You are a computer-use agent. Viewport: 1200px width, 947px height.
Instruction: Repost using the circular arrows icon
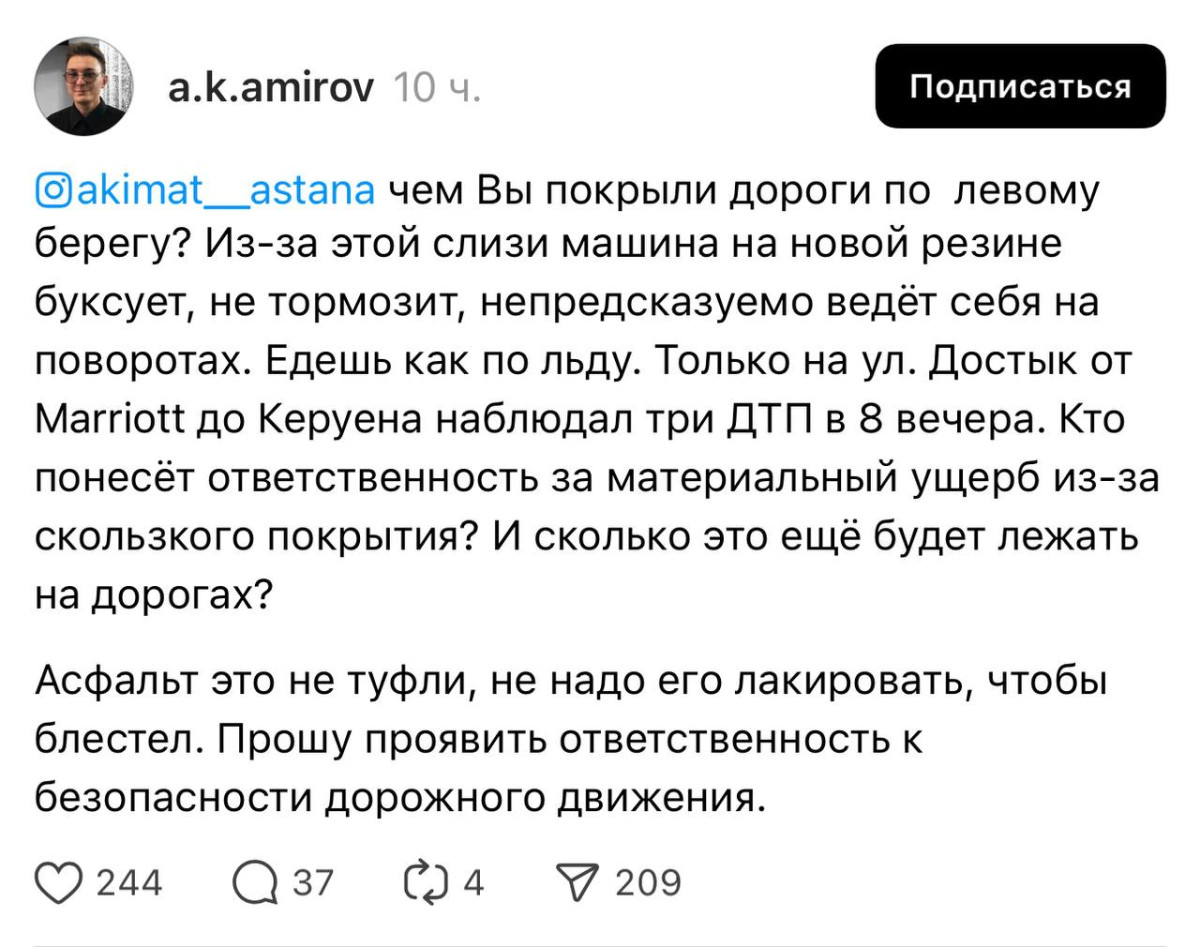click(426, 882)
